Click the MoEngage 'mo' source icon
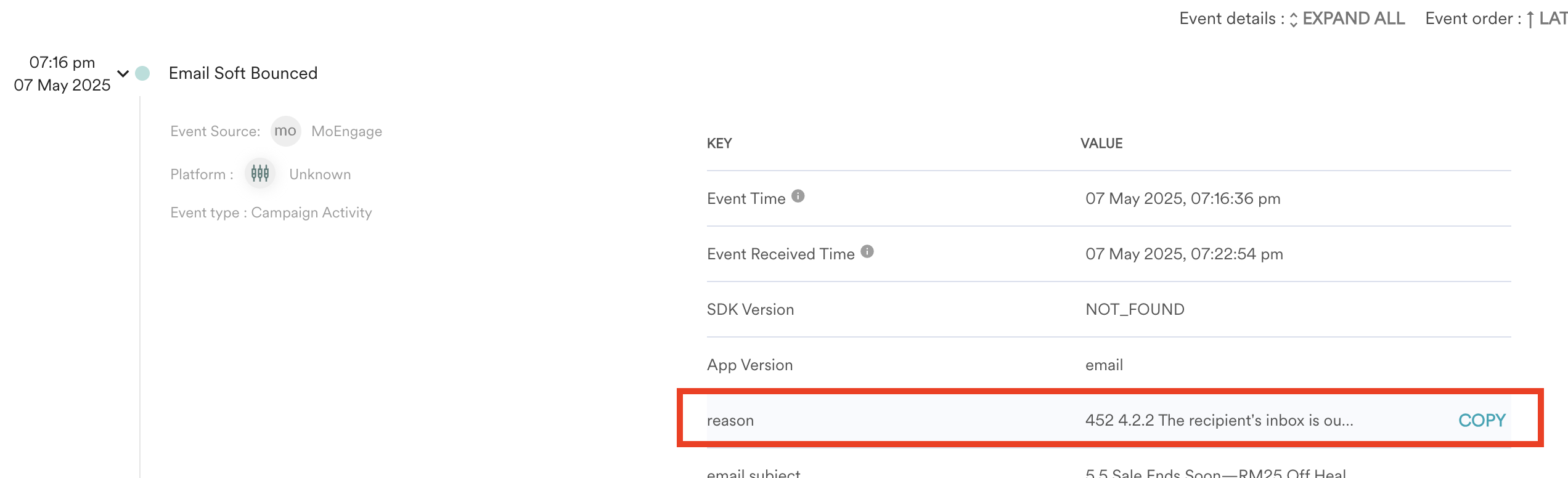This screenshot has height=478, width=1568. tap(285, 131)
